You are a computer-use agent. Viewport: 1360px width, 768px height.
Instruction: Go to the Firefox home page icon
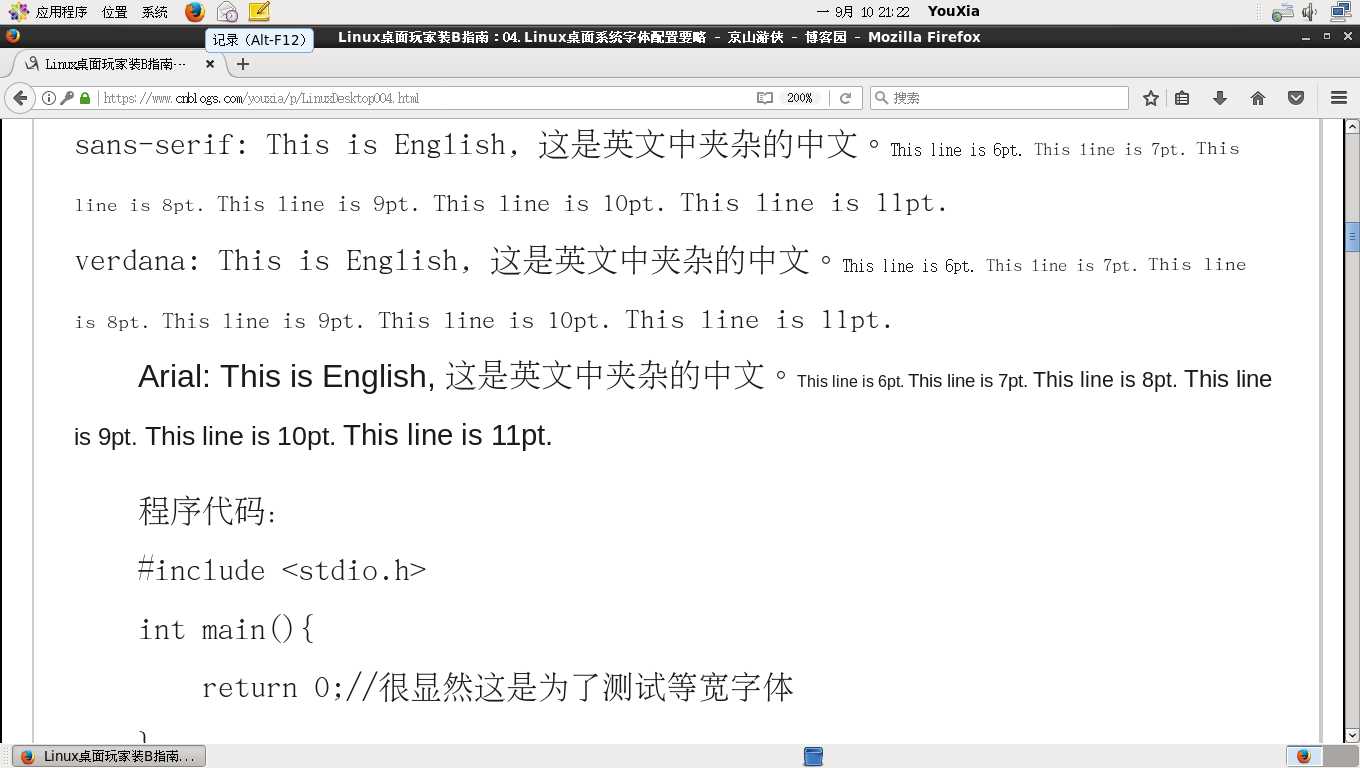1258,98
